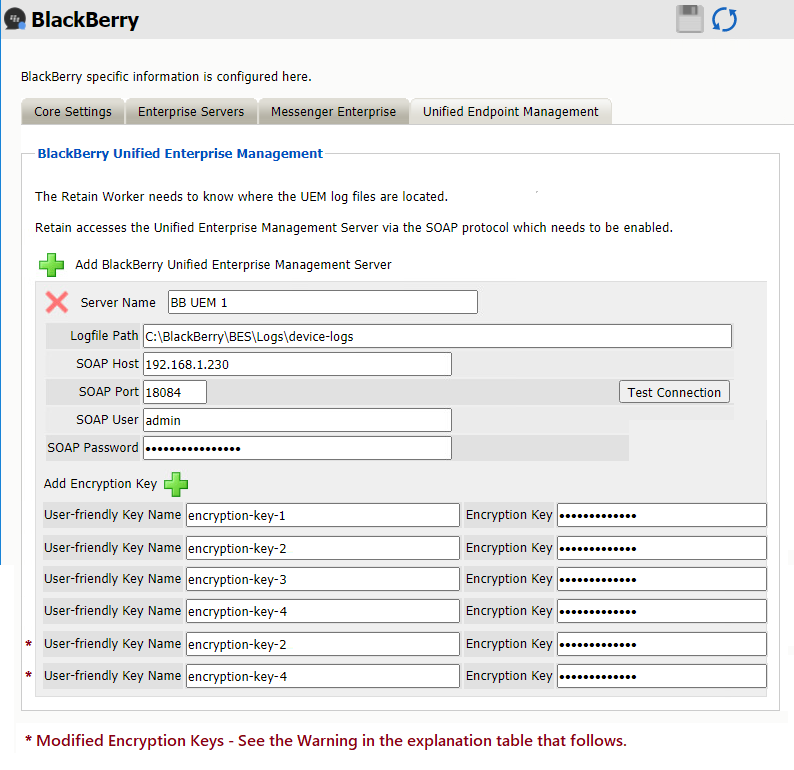The image size is (794, 770).
Task: Select the Unified Endpoint Management tab
Action: click(510, 112)
